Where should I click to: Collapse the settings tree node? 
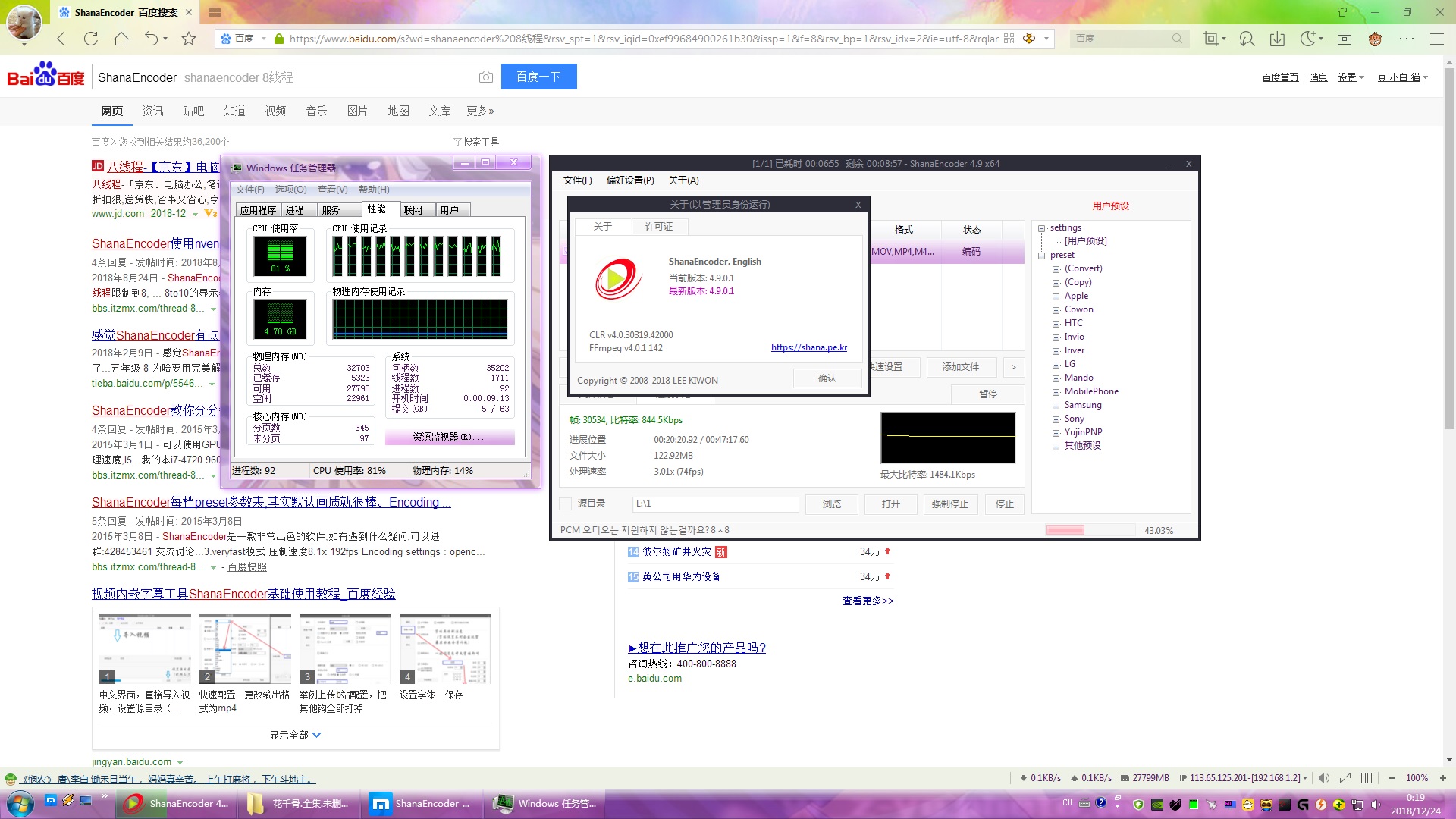(x=1042, y=228)
